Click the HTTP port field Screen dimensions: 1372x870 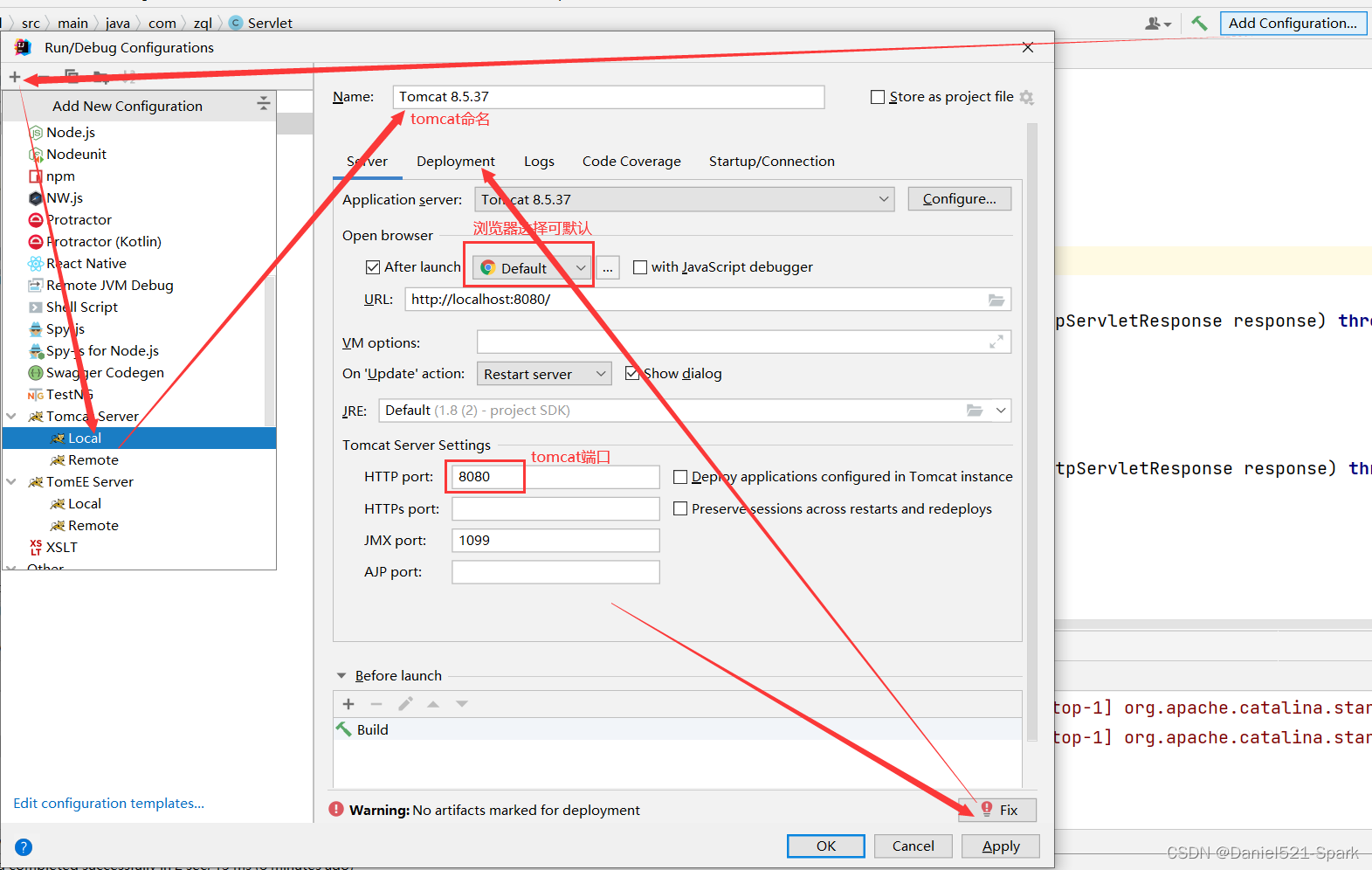[555, 476]
